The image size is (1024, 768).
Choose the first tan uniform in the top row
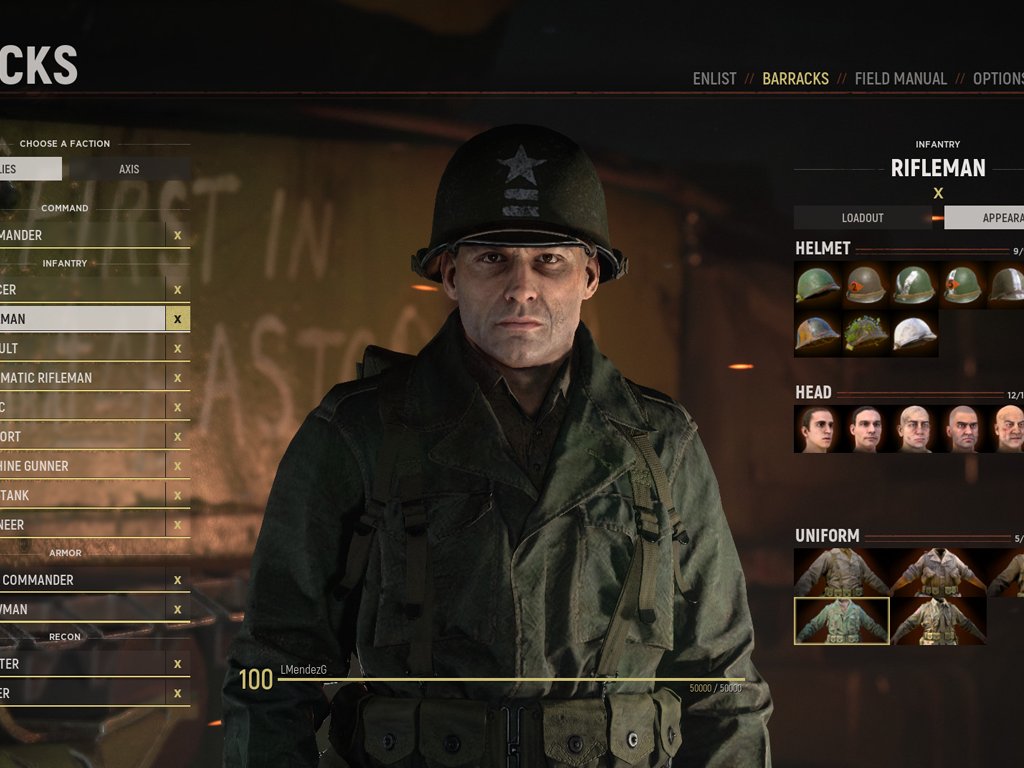pos(842,572)
